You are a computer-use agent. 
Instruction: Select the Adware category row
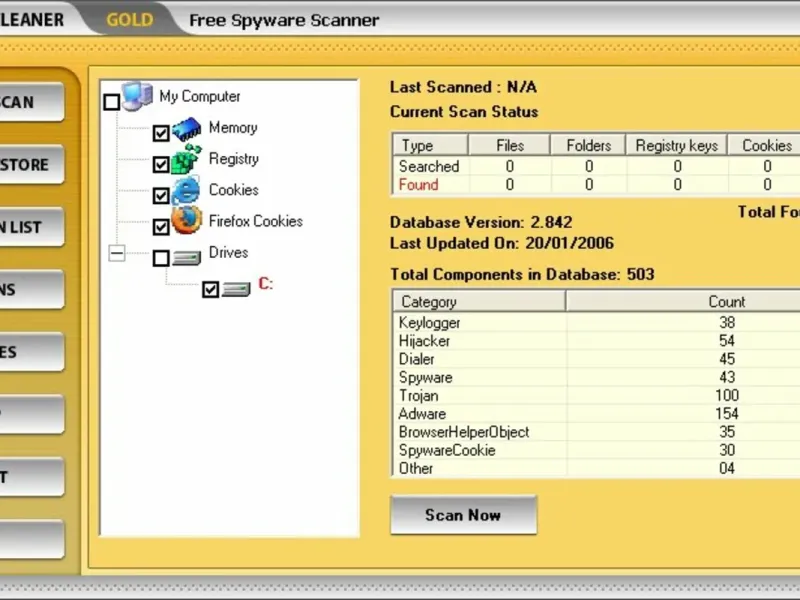(596, 414)
